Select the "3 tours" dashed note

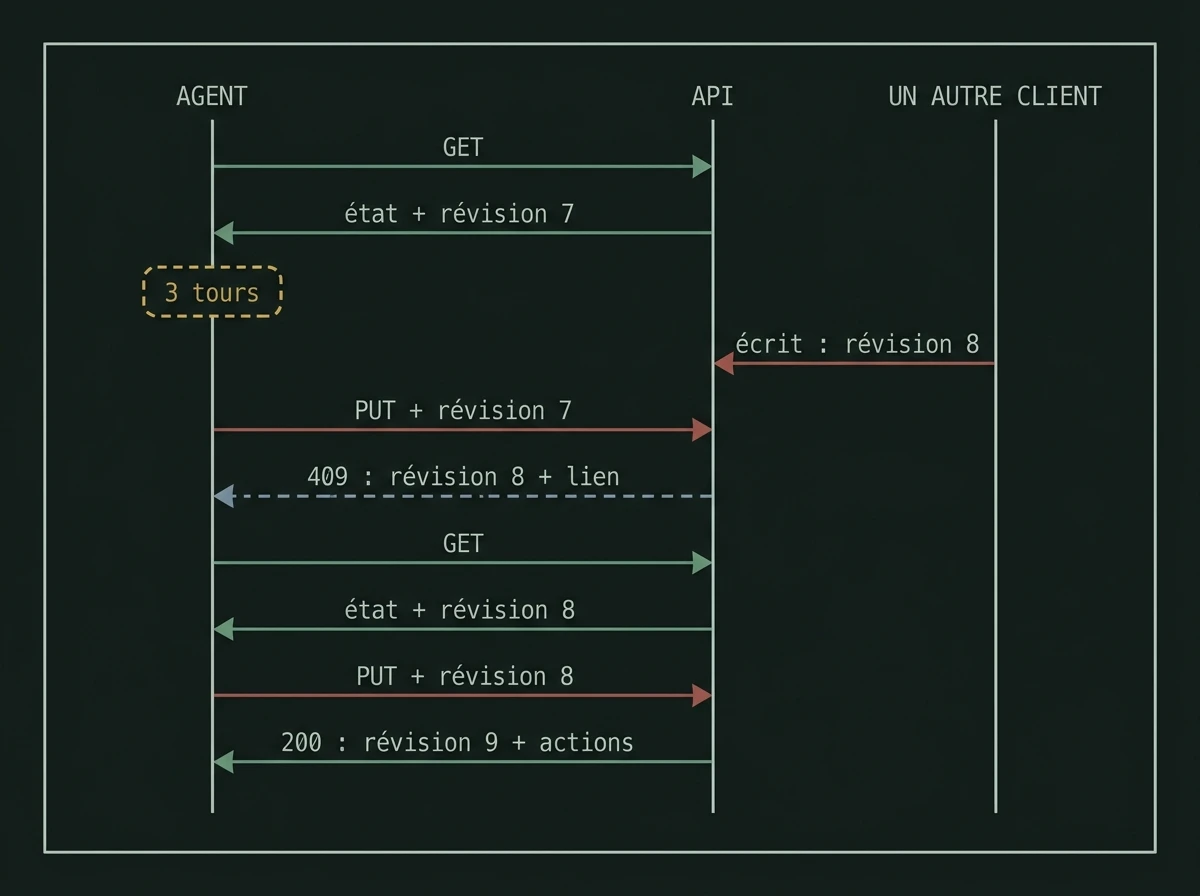pyautogui.click(x=212, y=292)
